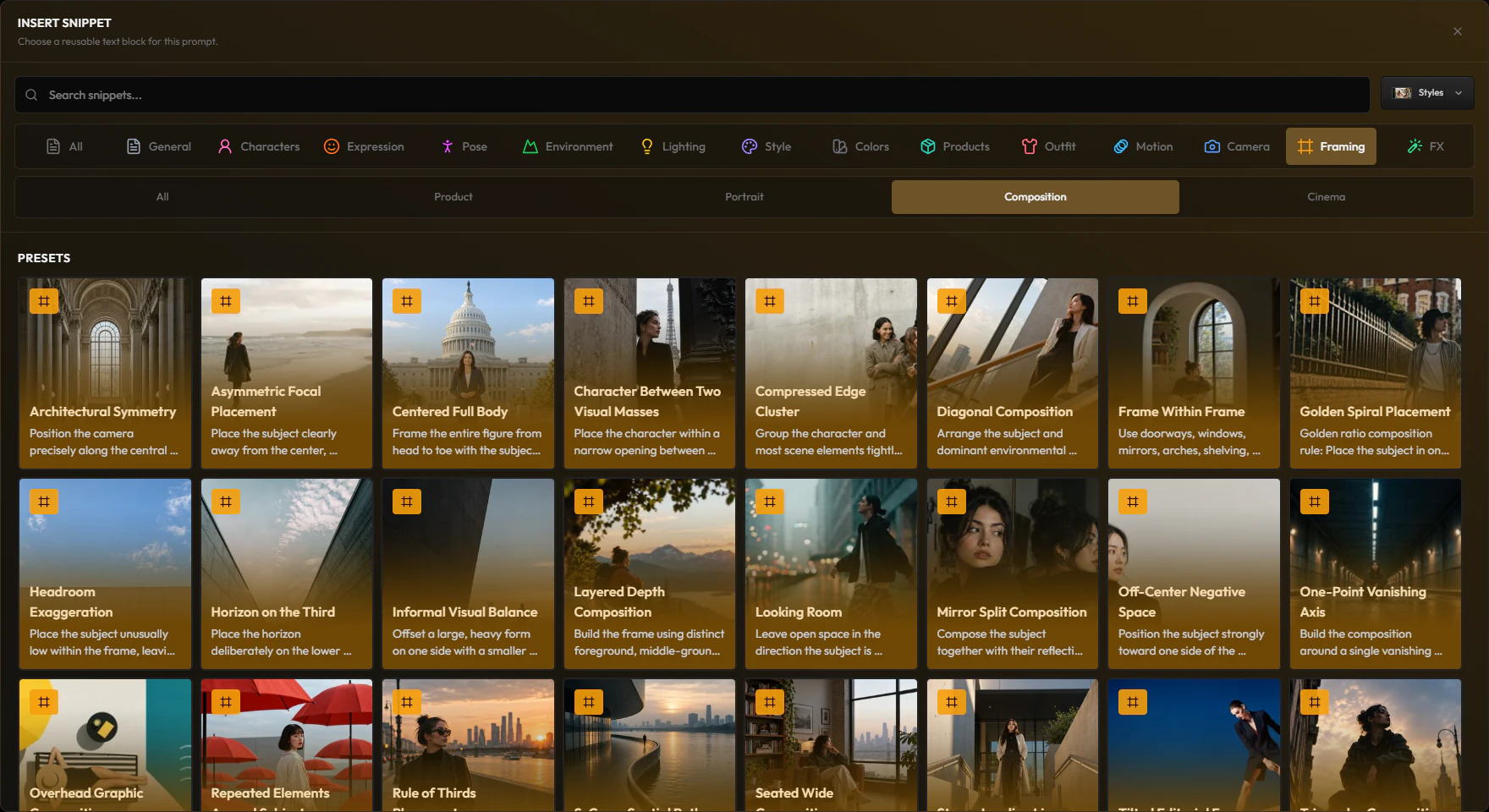Click framing badge on Rule of Thirds card
Viewport: 1489px width, 812px height.
click(x=407, y=702)
